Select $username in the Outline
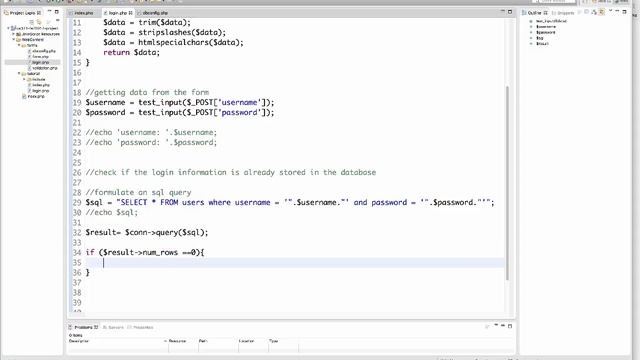Image resolution: width=640 pixels, height=360 pixels. tap(546, 27)
